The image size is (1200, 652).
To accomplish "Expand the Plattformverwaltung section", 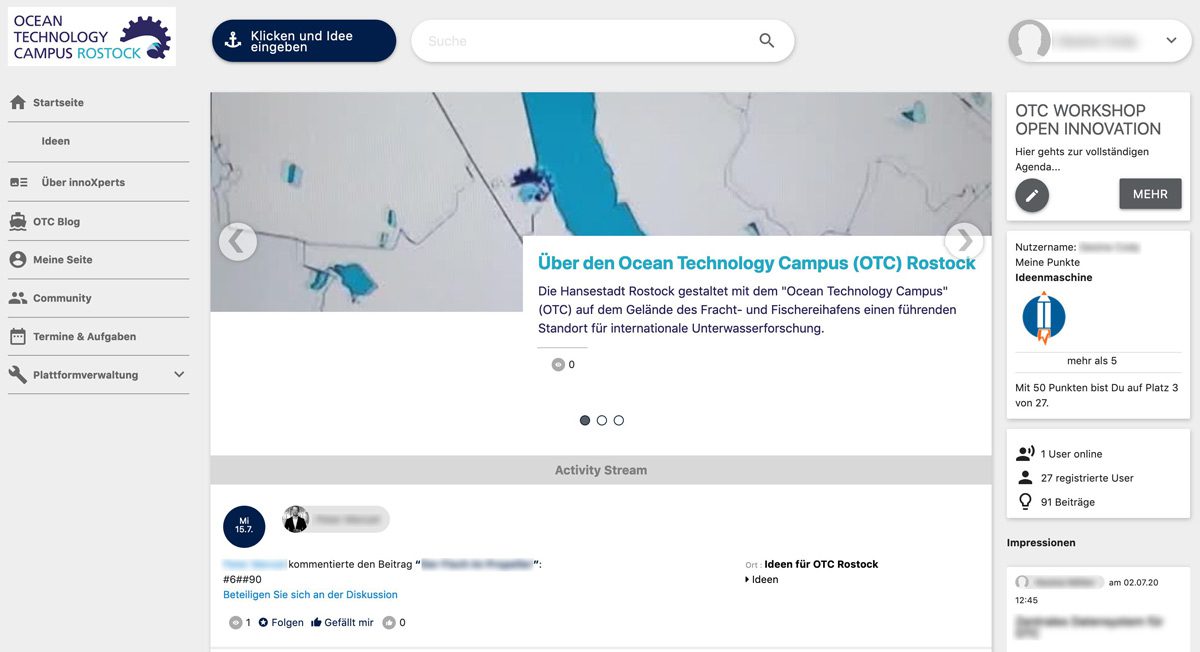I will click(x=180, y=375).
